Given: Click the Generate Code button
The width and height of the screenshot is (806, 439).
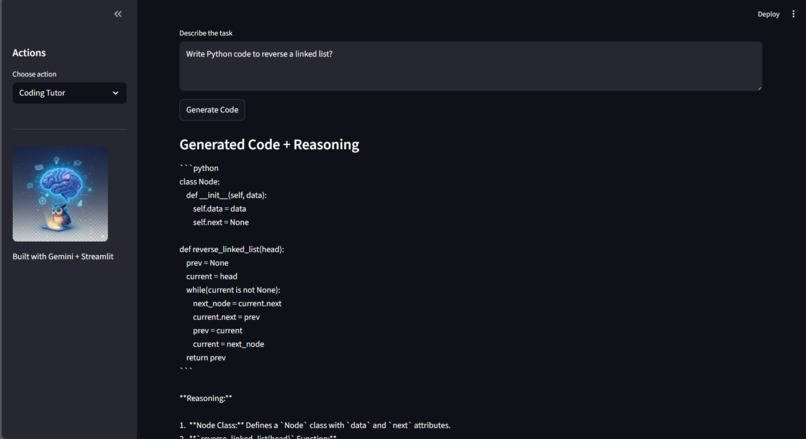Looking at the screenshot, I should tap(212, 110).
